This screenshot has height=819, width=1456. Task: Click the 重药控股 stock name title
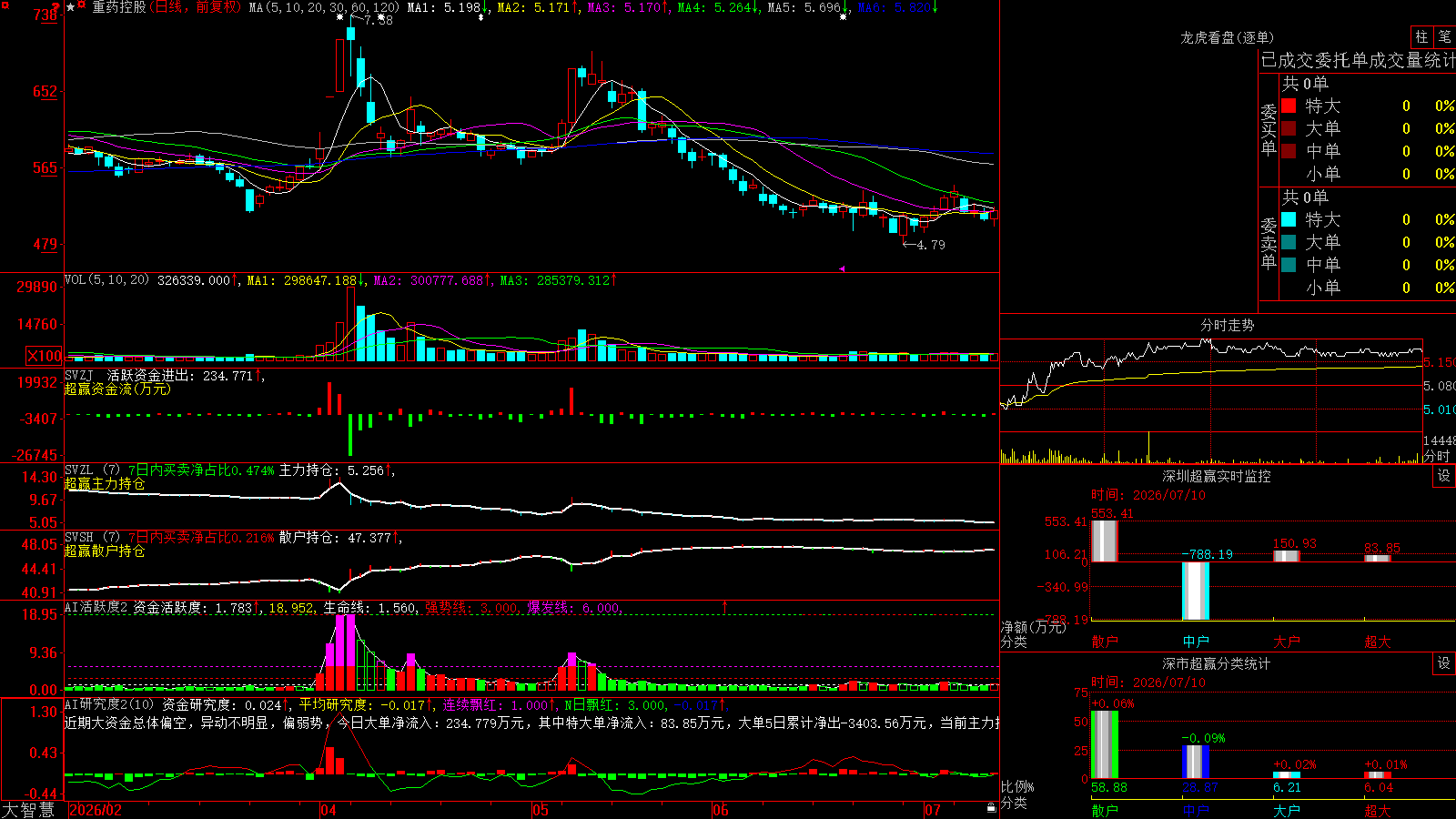click(118, 7)
